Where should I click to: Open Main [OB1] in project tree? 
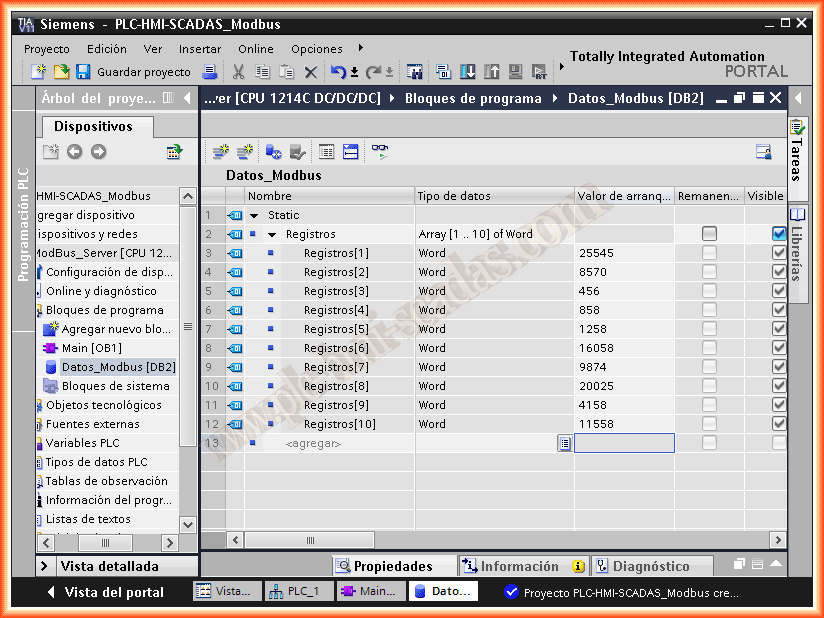pyautogui.click(x=91, y=348)
